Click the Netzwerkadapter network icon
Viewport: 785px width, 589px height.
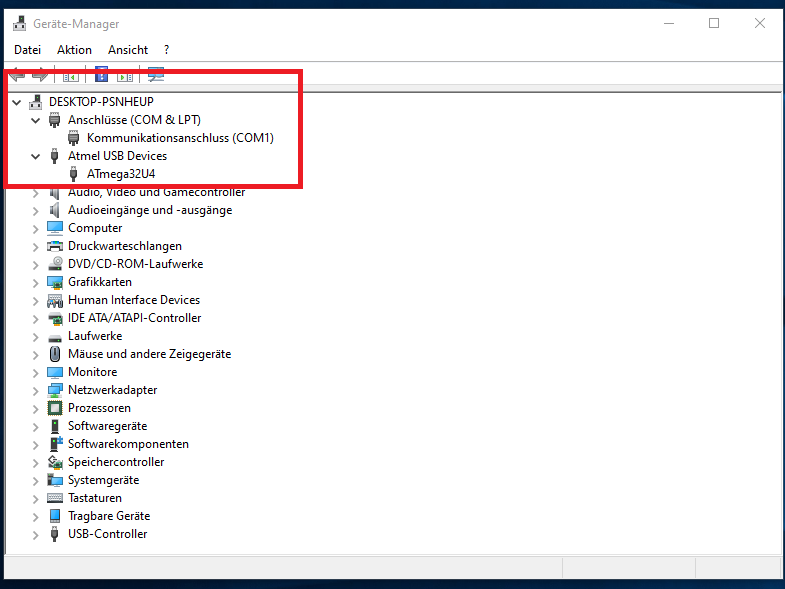pyautogui.click(x=55, y=391)
